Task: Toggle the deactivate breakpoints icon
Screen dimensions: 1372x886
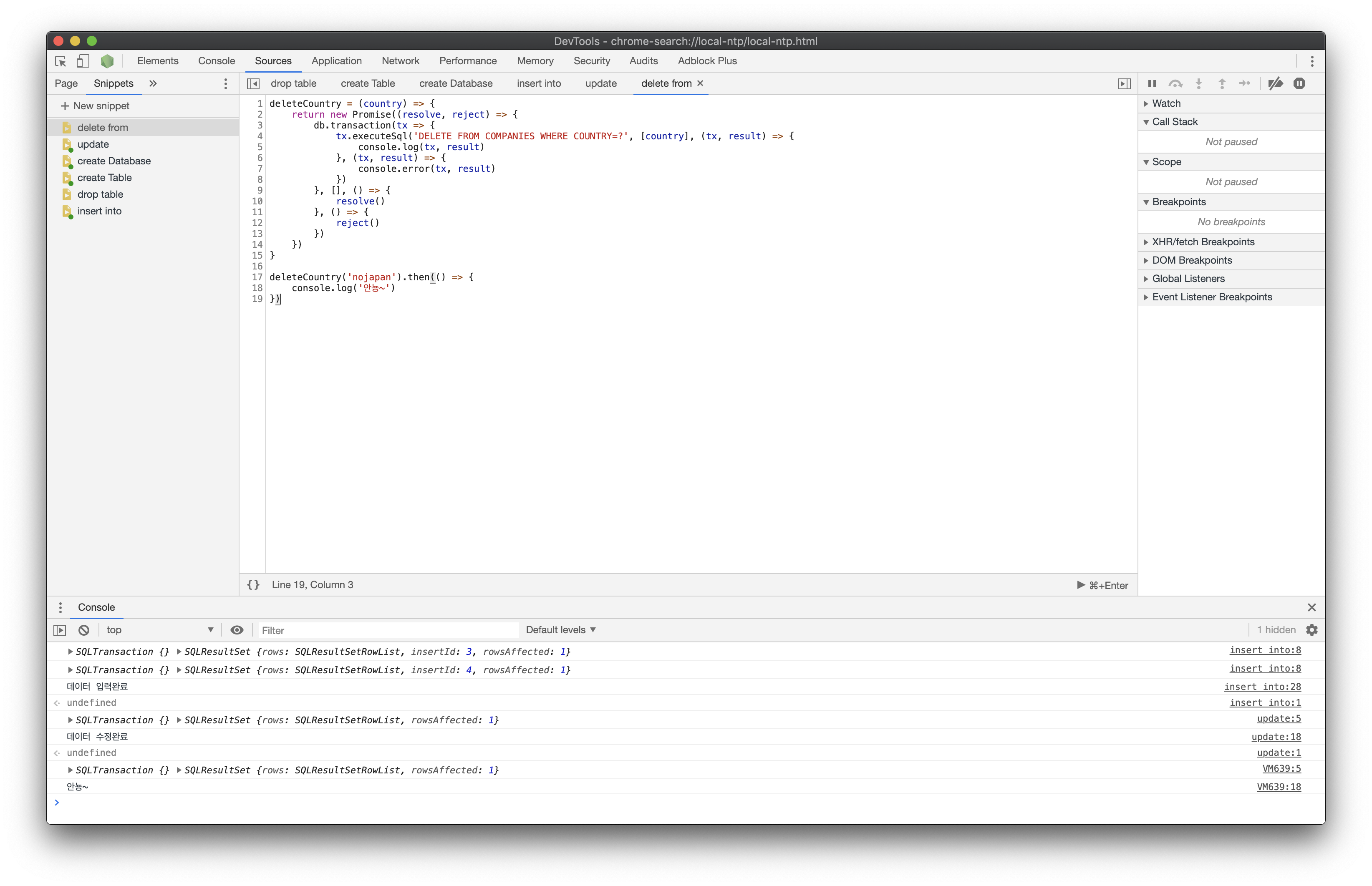Action: 1275,83
